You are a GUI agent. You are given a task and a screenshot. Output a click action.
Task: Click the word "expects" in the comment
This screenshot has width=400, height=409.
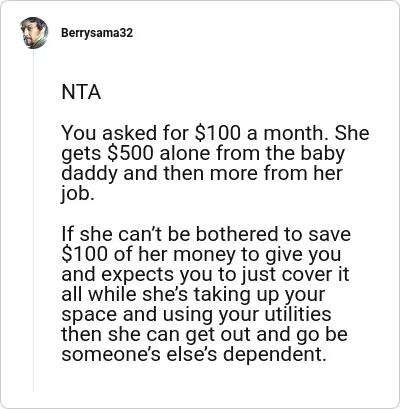click(x=137, y=275)
